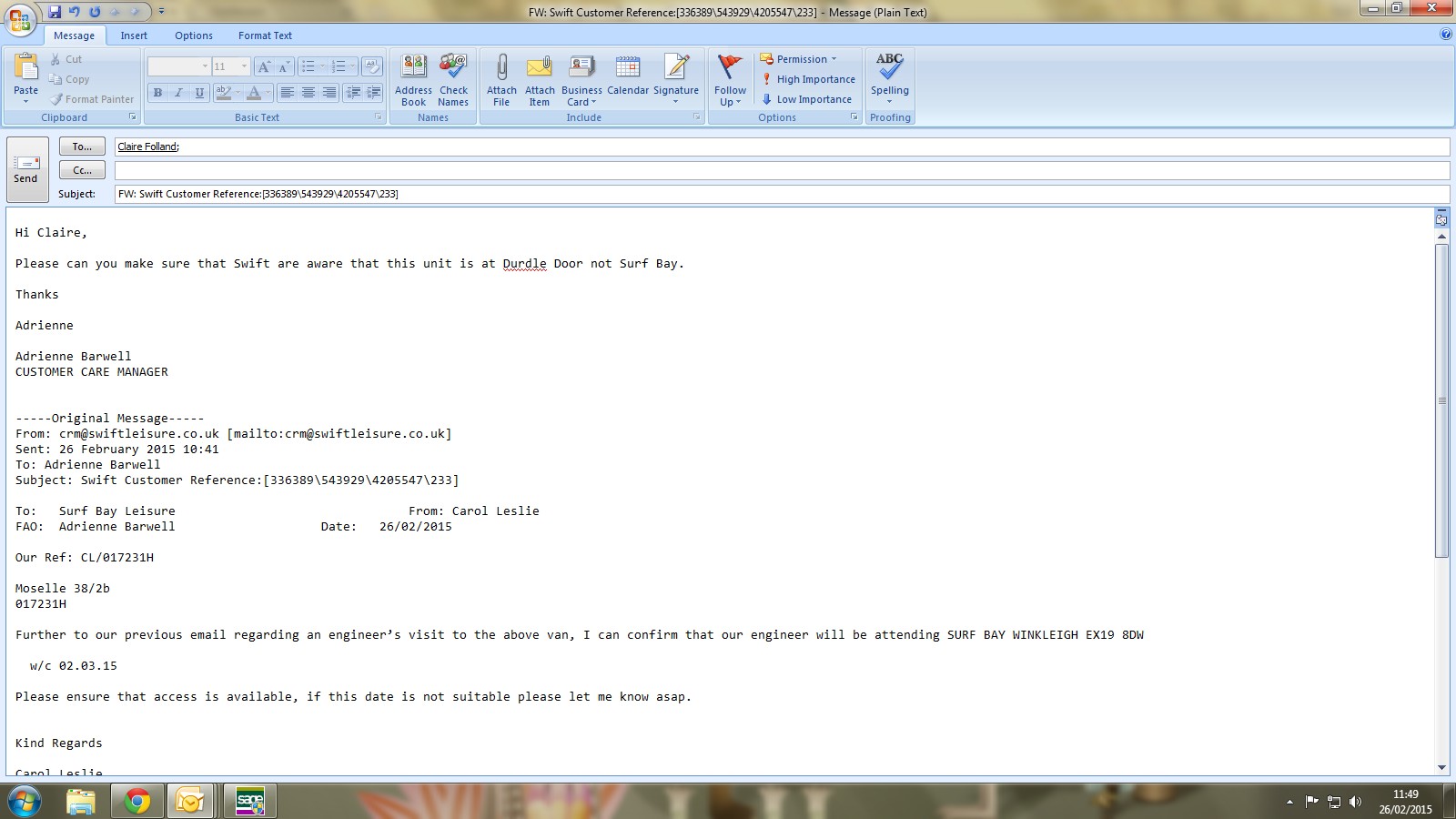1456x819 pixels.
Task: Save the message using the quick access toolbar
Action: 55,12
